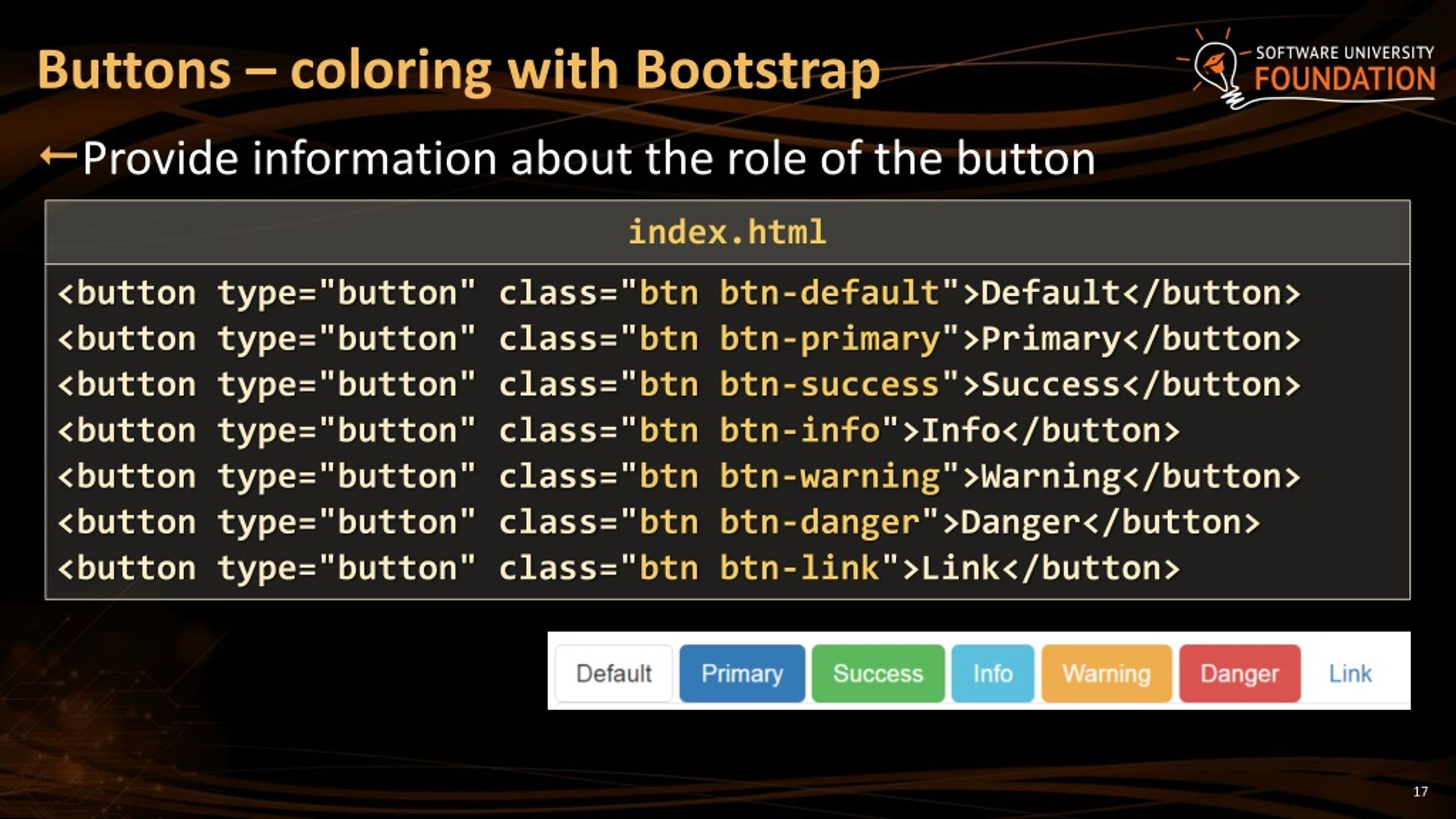
Task: Click the Software University Foundation logo
Action: (1306, 69)
